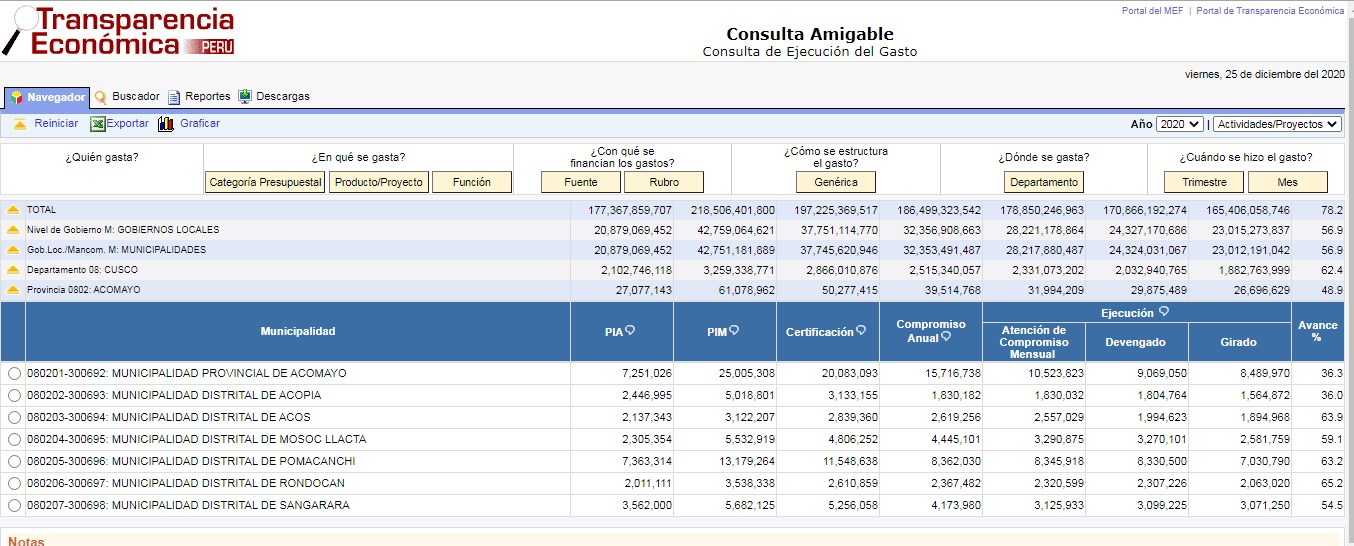The width and height of the screenshot is (1354, 546).
Task: Select Municipalidad Provincial de Acomayo radio button
Action: 14,373
